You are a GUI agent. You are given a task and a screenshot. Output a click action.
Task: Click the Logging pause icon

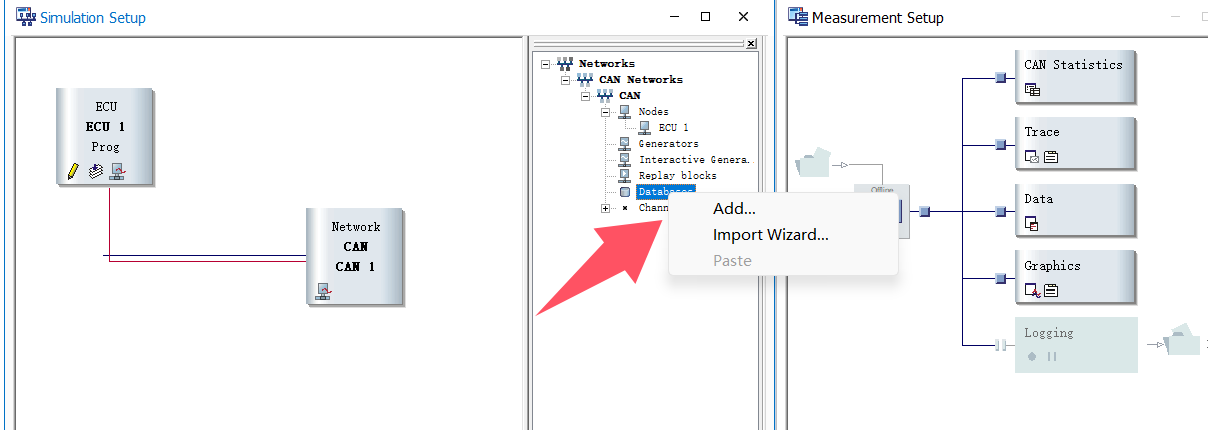1051,356
